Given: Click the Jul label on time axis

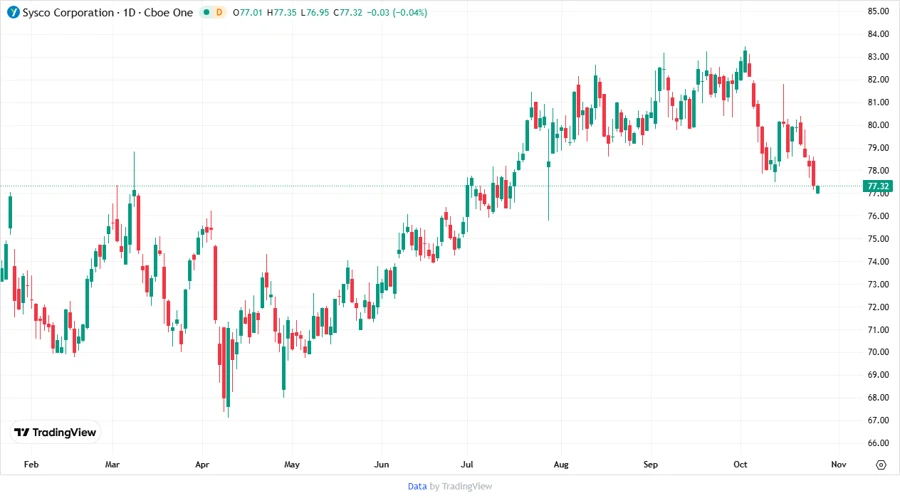Looking at the screenshot, I should (467, 465).
